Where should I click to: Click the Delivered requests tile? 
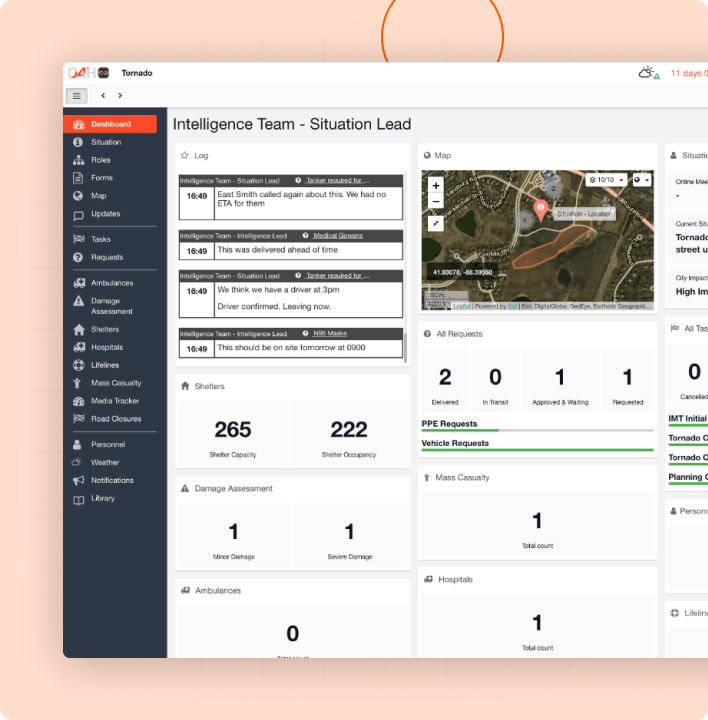pyautogui.click(x=445, y=381)
